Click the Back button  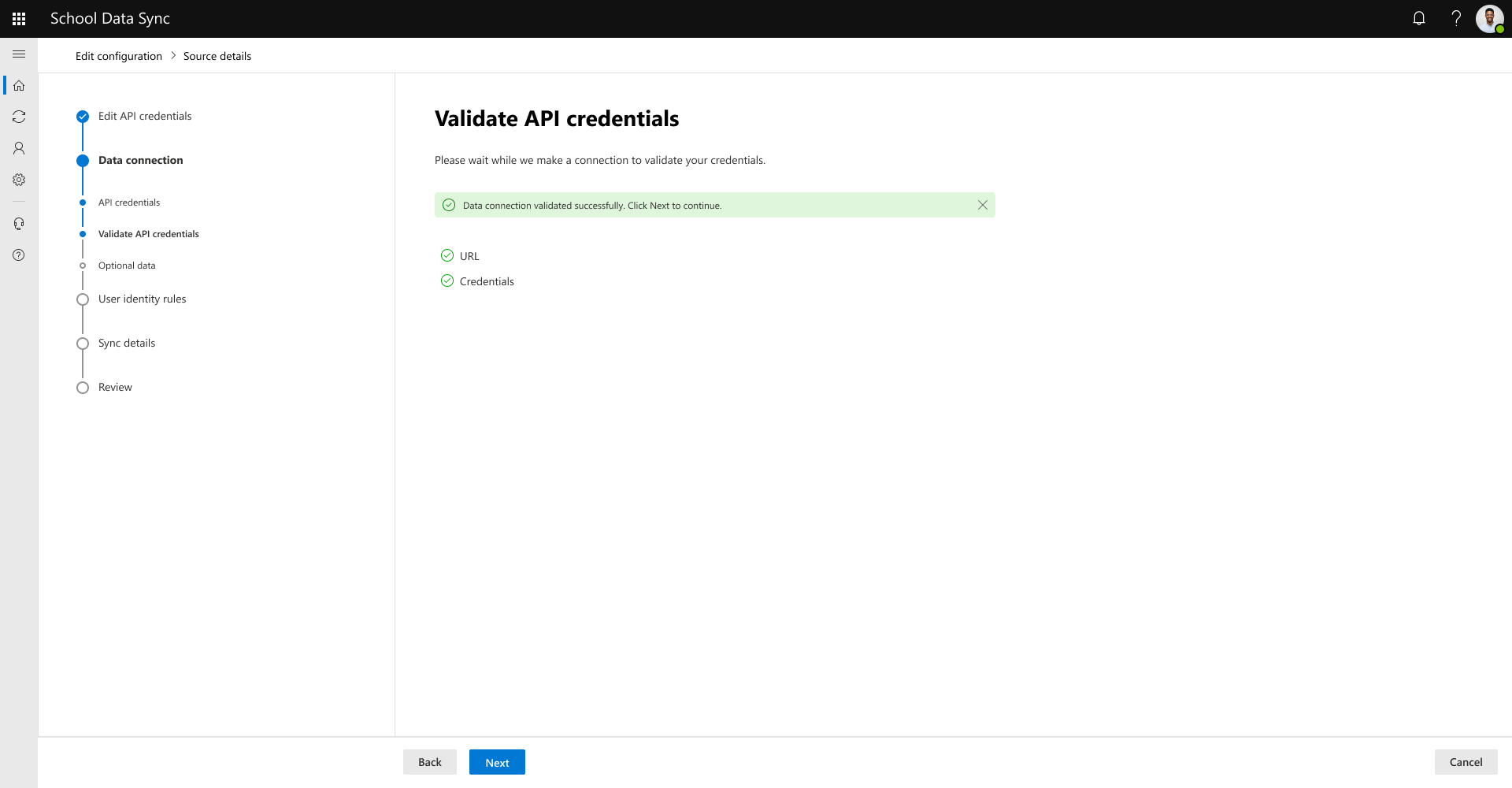pos(429,762)
